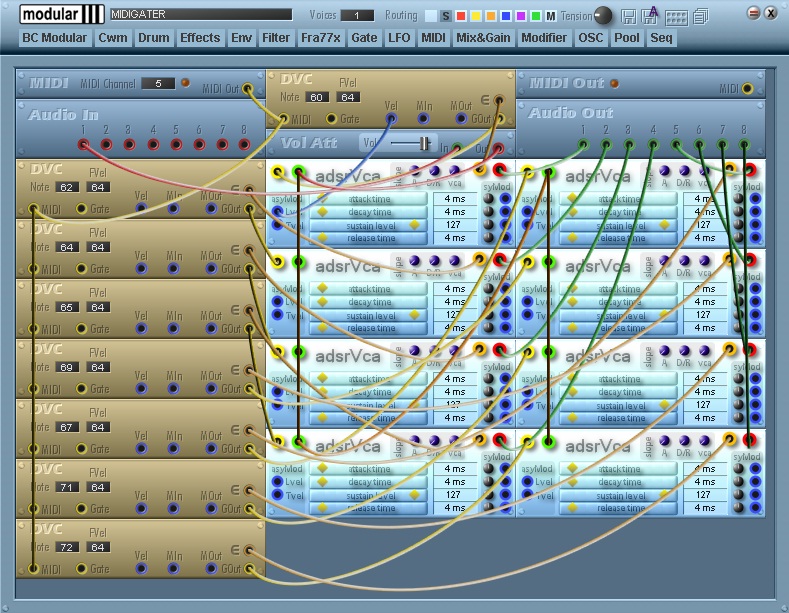
Task: Expand the Filter module list
Action: coord(276,38)
